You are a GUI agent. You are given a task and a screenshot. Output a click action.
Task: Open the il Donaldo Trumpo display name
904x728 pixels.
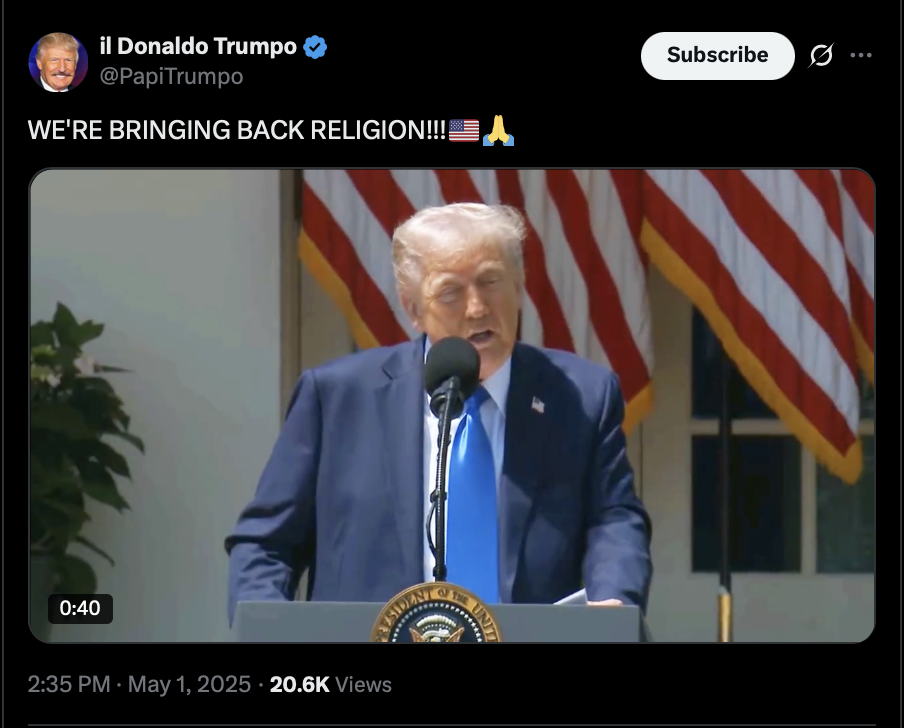pyautogui.click(x=198, y=46)
